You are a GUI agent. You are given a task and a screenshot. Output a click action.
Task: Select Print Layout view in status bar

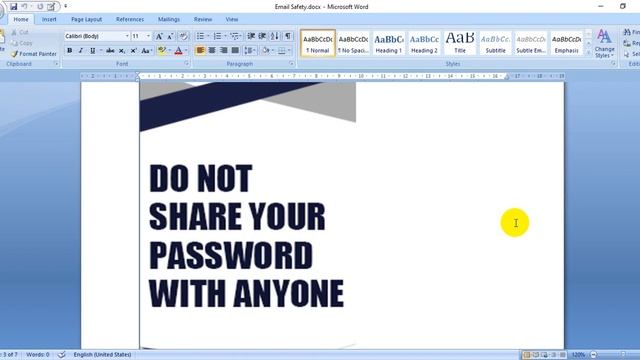[x=527, y=355]
